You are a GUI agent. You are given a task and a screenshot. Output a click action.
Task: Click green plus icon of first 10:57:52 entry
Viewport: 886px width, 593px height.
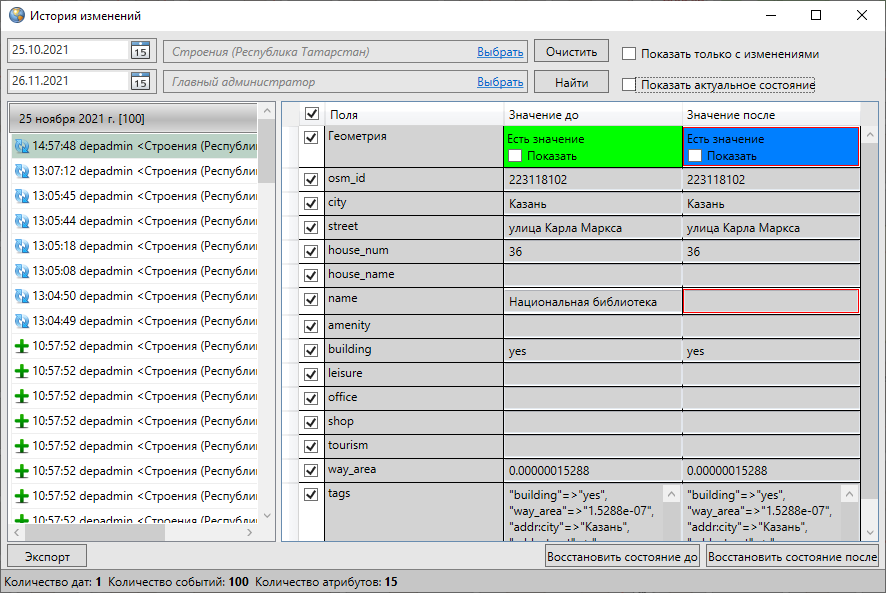pos(21,346)
